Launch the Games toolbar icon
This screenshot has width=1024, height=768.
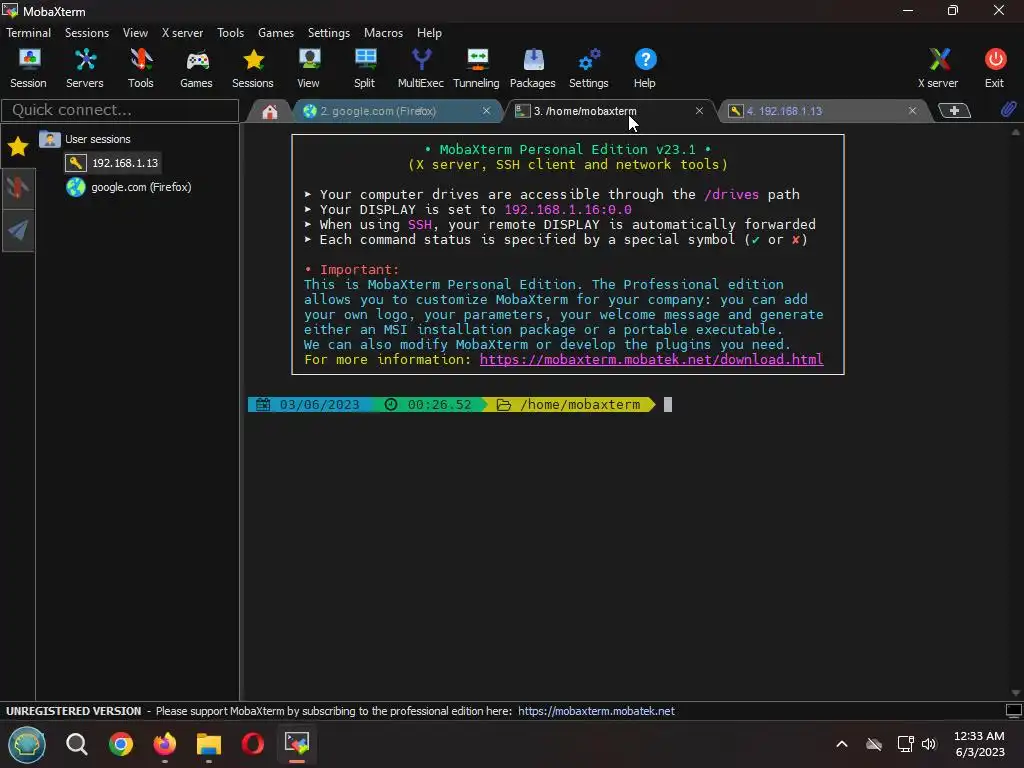click(x=197, y=68)
